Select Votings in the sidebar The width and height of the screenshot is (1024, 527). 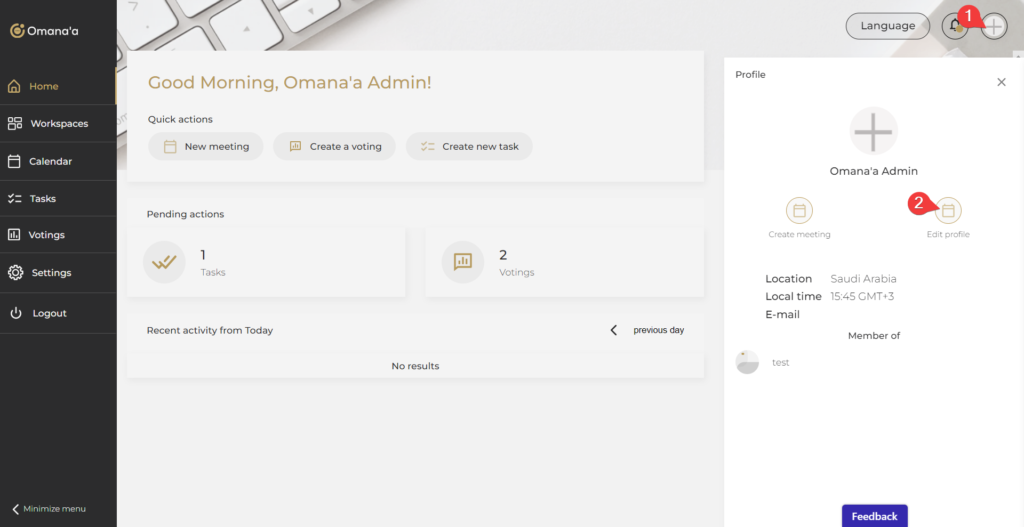pyautogui.click(x=46, y=235)
